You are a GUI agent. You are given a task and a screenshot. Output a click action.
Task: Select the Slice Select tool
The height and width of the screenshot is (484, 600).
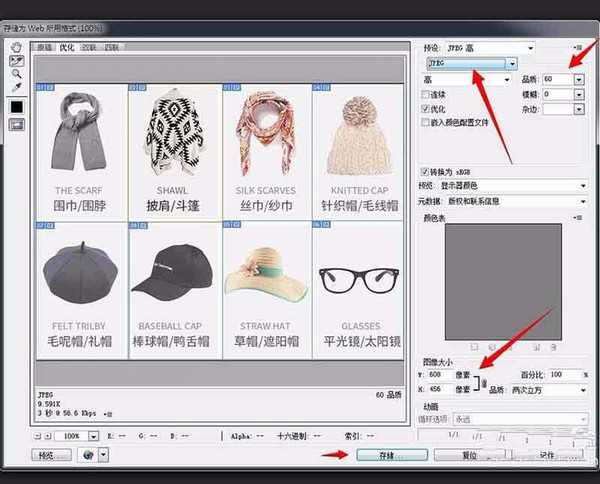(16, 60)
